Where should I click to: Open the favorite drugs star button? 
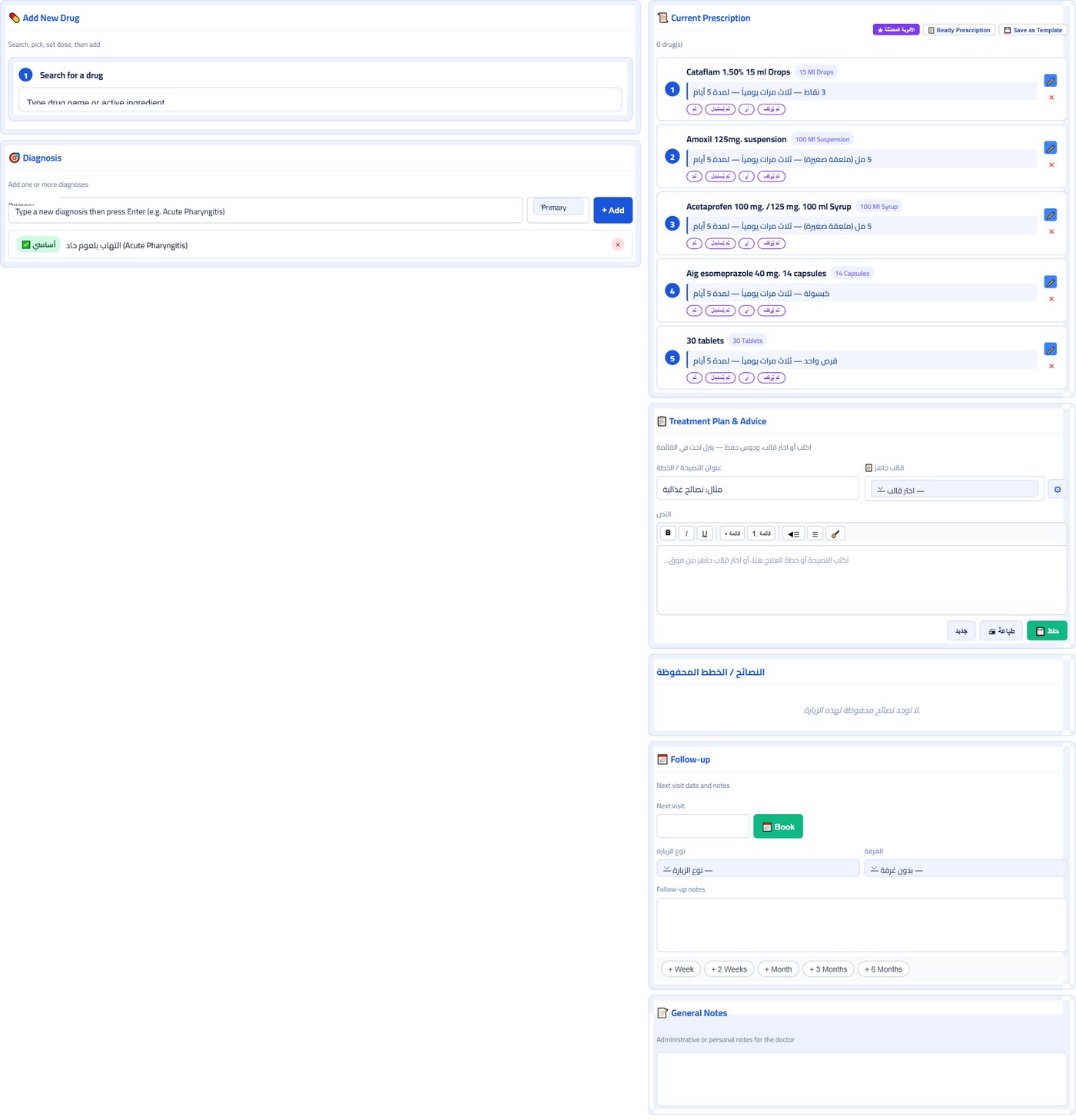[896, 30]
